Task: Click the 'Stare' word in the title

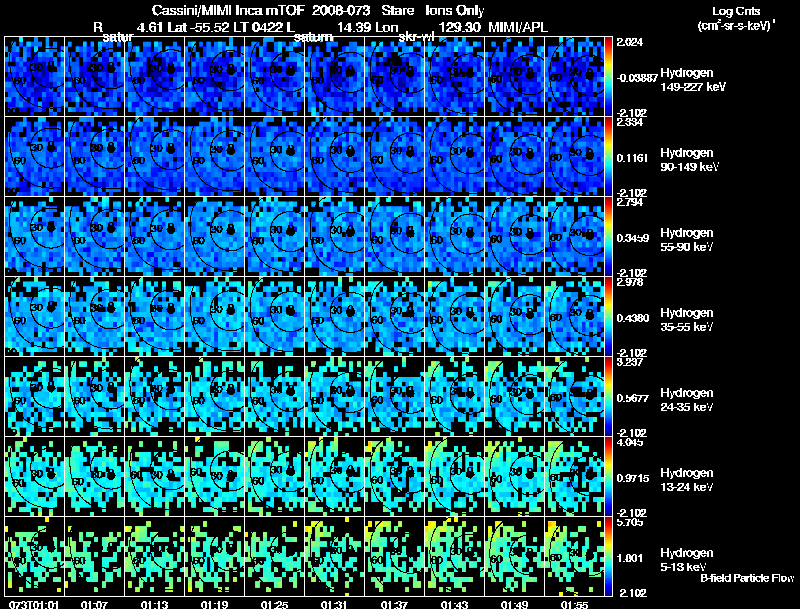Action: (x=397, y=10)
